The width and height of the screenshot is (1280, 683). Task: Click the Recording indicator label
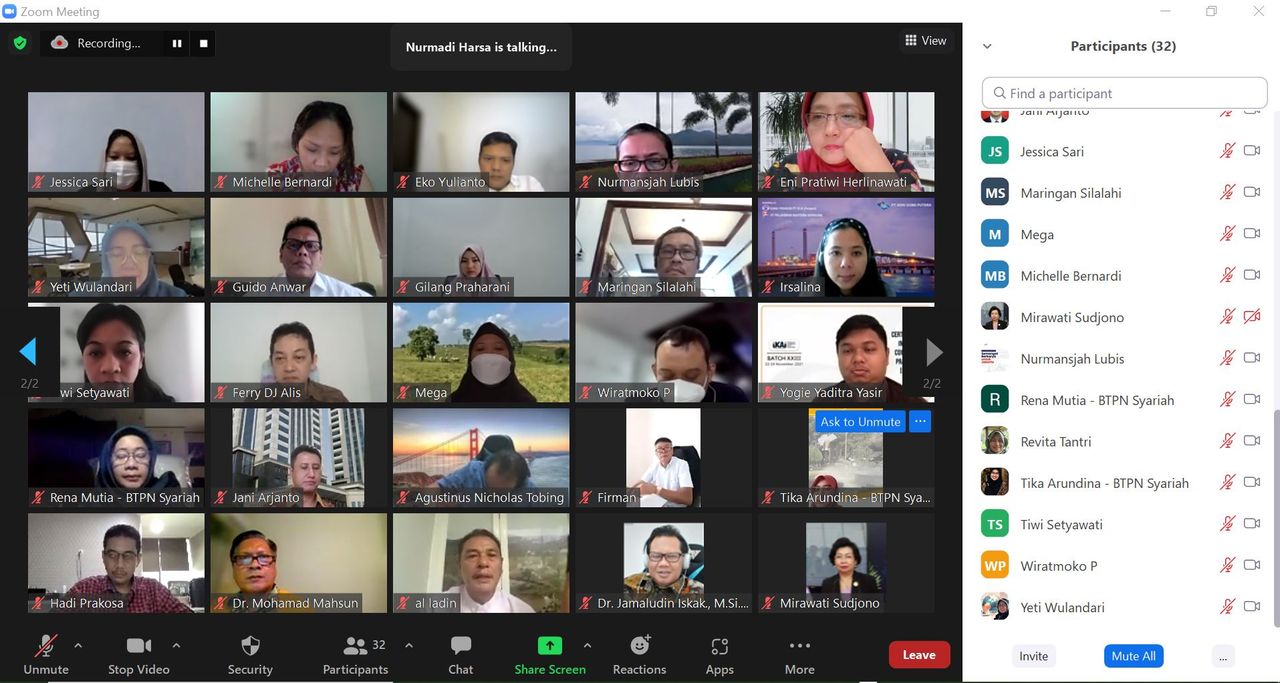(x=109, y=43)
